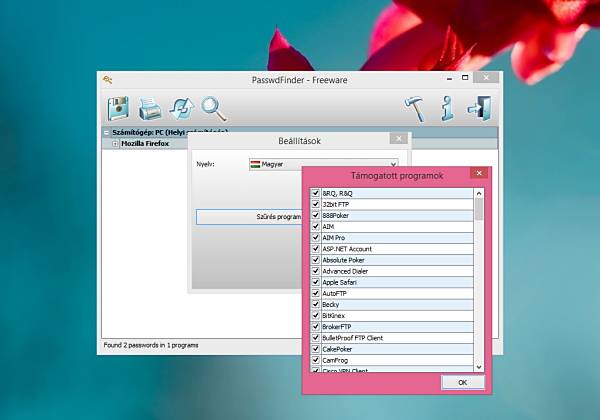Screen dimensions: 600x420
Task: Click the program list scroll-down arrow
Action: 479,367
